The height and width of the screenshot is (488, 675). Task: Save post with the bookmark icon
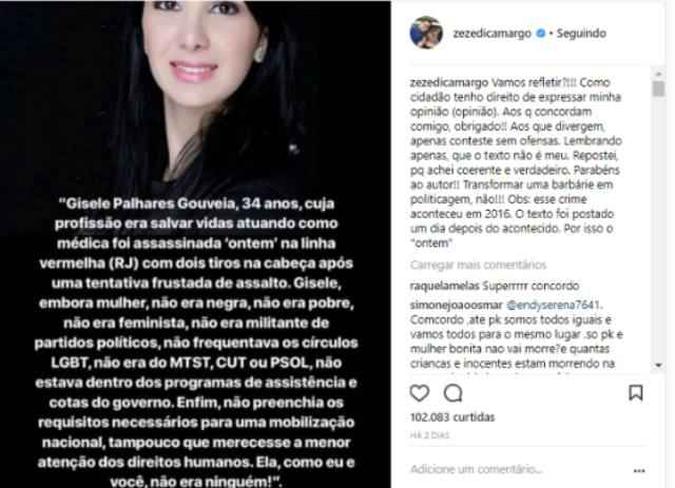pyautogui.click(x=636, y=392)
